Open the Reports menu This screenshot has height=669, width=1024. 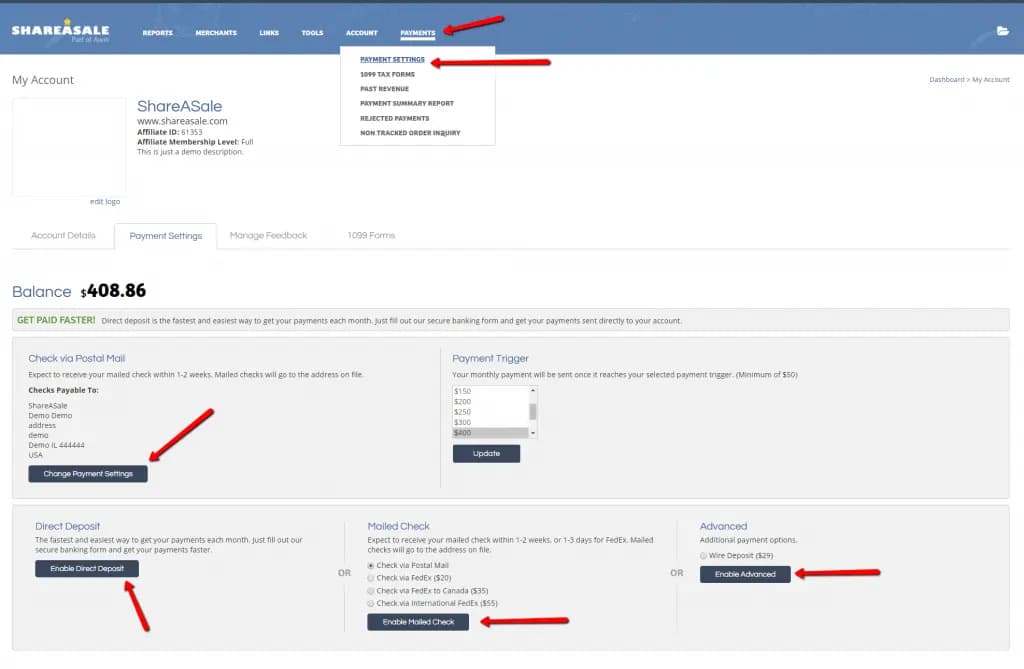pyautogui.click(x=157, y=33)
